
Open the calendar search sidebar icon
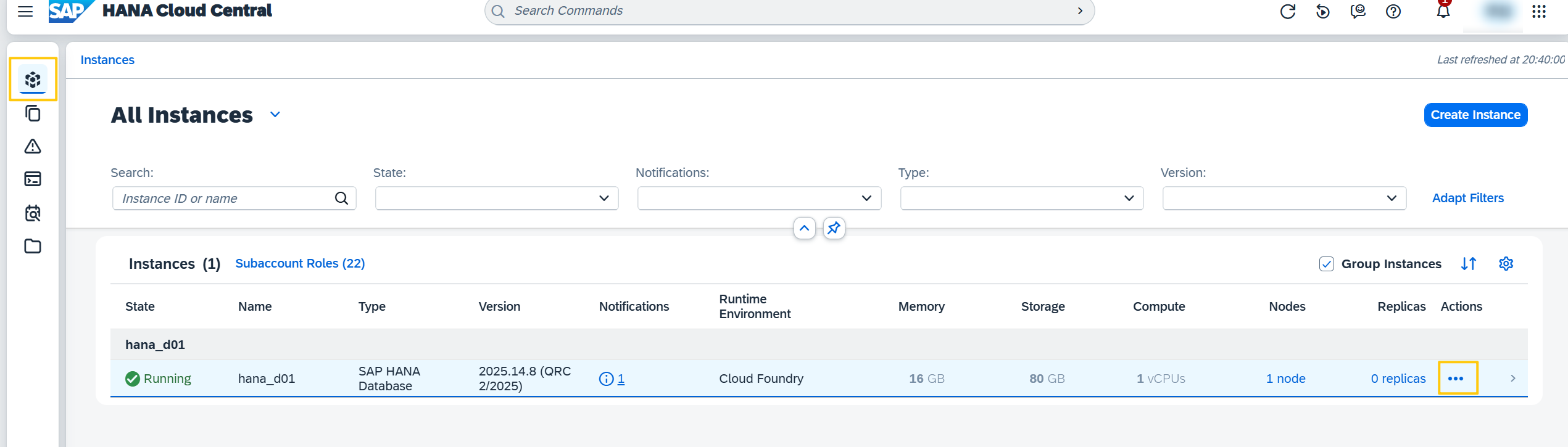click(x=33, y=213)
